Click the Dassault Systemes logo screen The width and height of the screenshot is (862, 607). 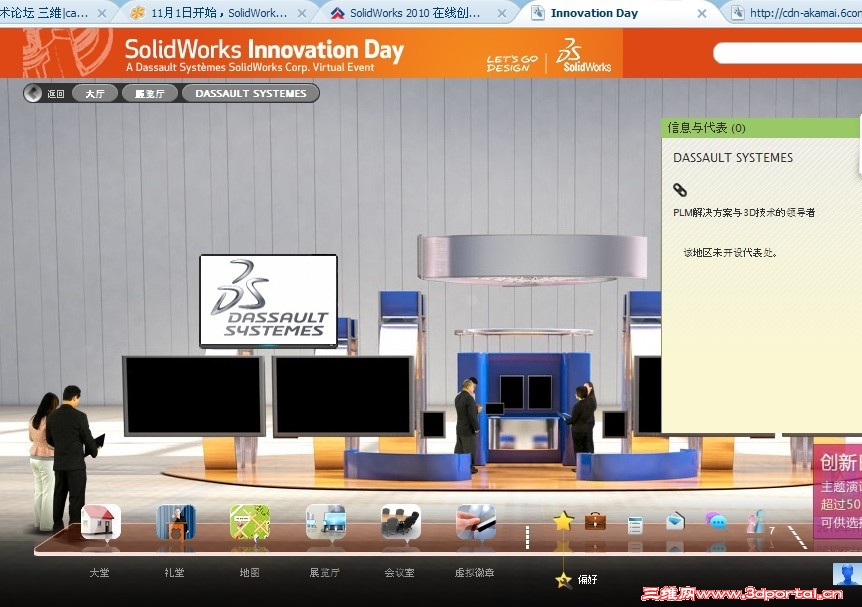click(x=268, y=301)
